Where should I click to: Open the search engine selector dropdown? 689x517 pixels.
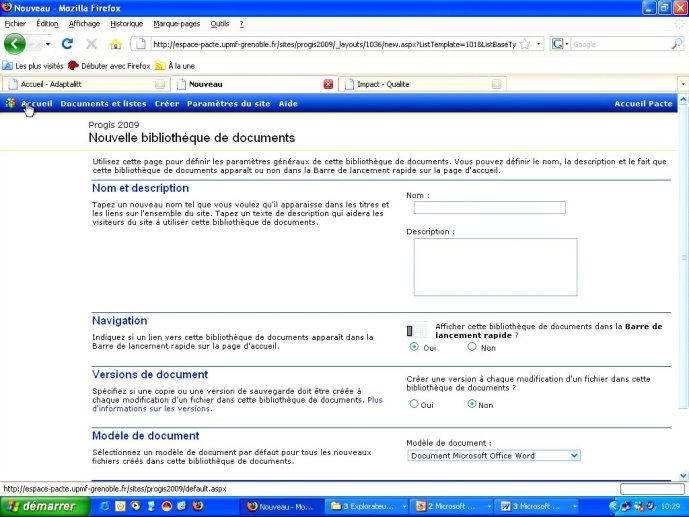(x=560, y=44)
